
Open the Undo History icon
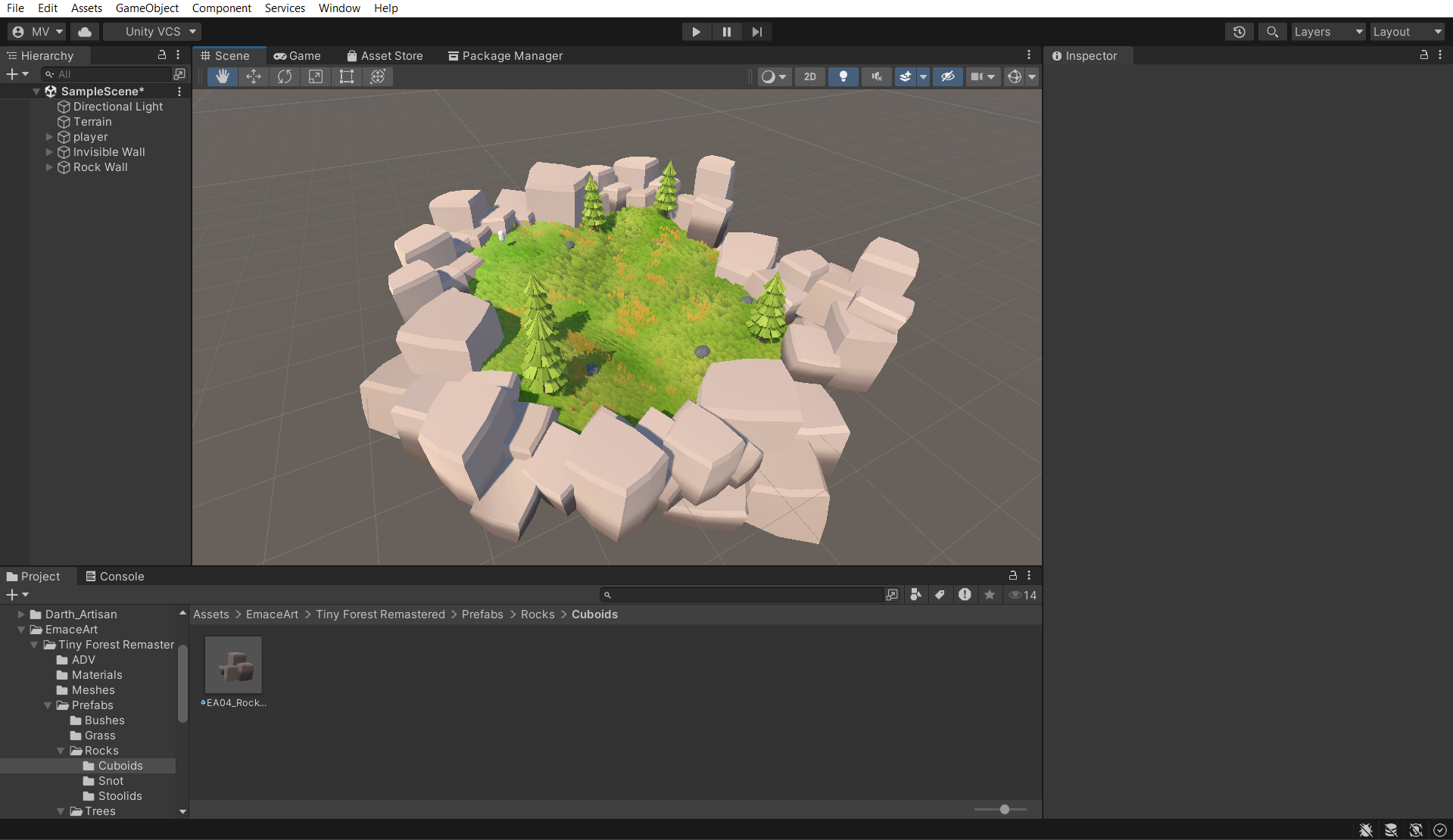click(1239, 32)
